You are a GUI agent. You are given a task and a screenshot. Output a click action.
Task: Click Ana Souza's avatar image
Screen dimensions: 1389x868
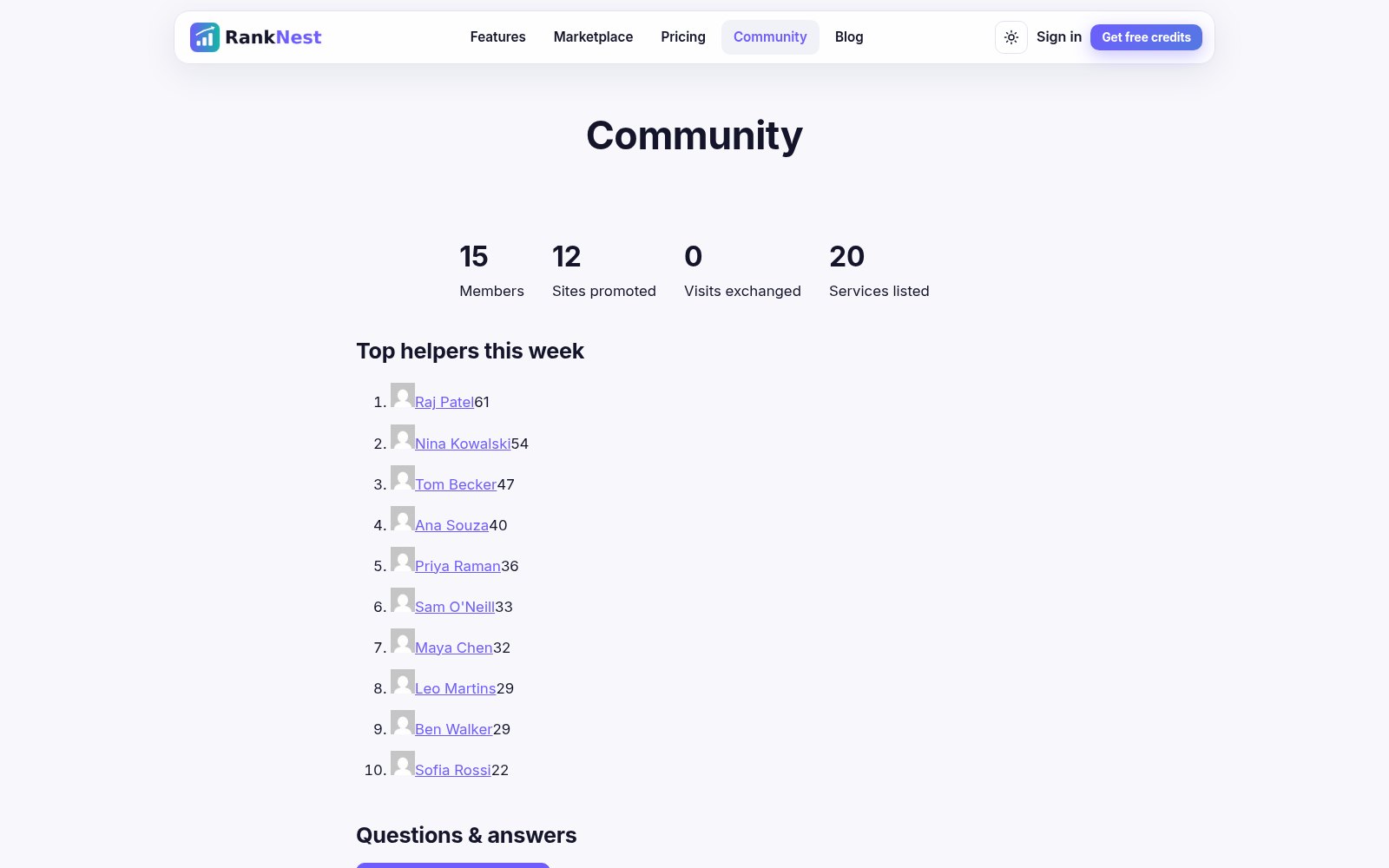pos(403,518)
